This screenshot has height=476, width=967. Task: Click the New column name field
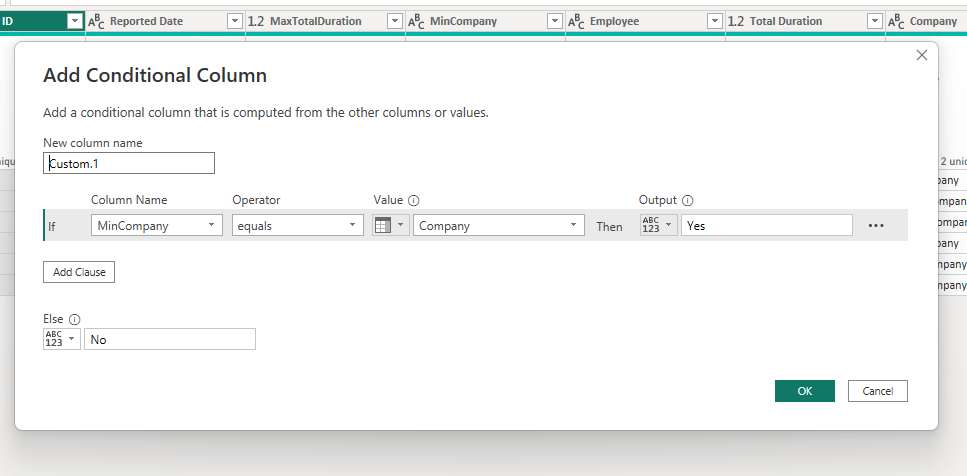[129, 163]
